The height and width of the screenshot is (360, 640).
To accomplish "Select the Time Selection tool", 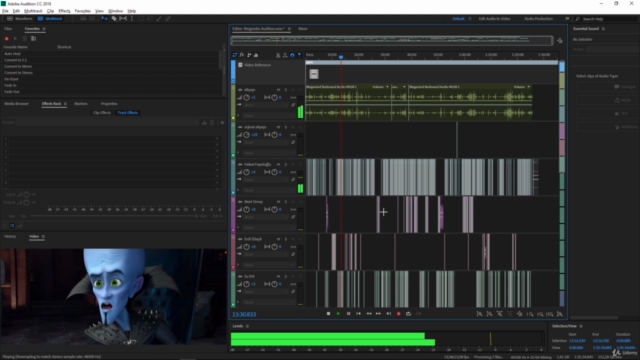I will pos(132,19).
